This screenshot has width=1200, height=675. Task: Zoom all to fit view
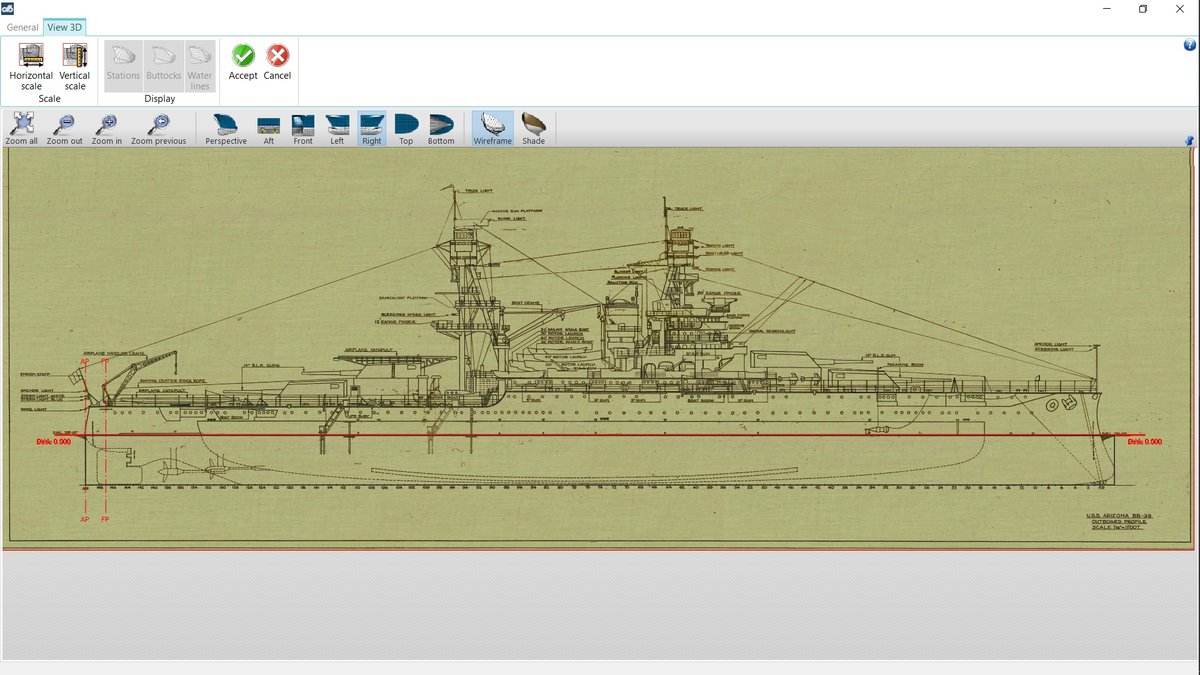point(22,128)
